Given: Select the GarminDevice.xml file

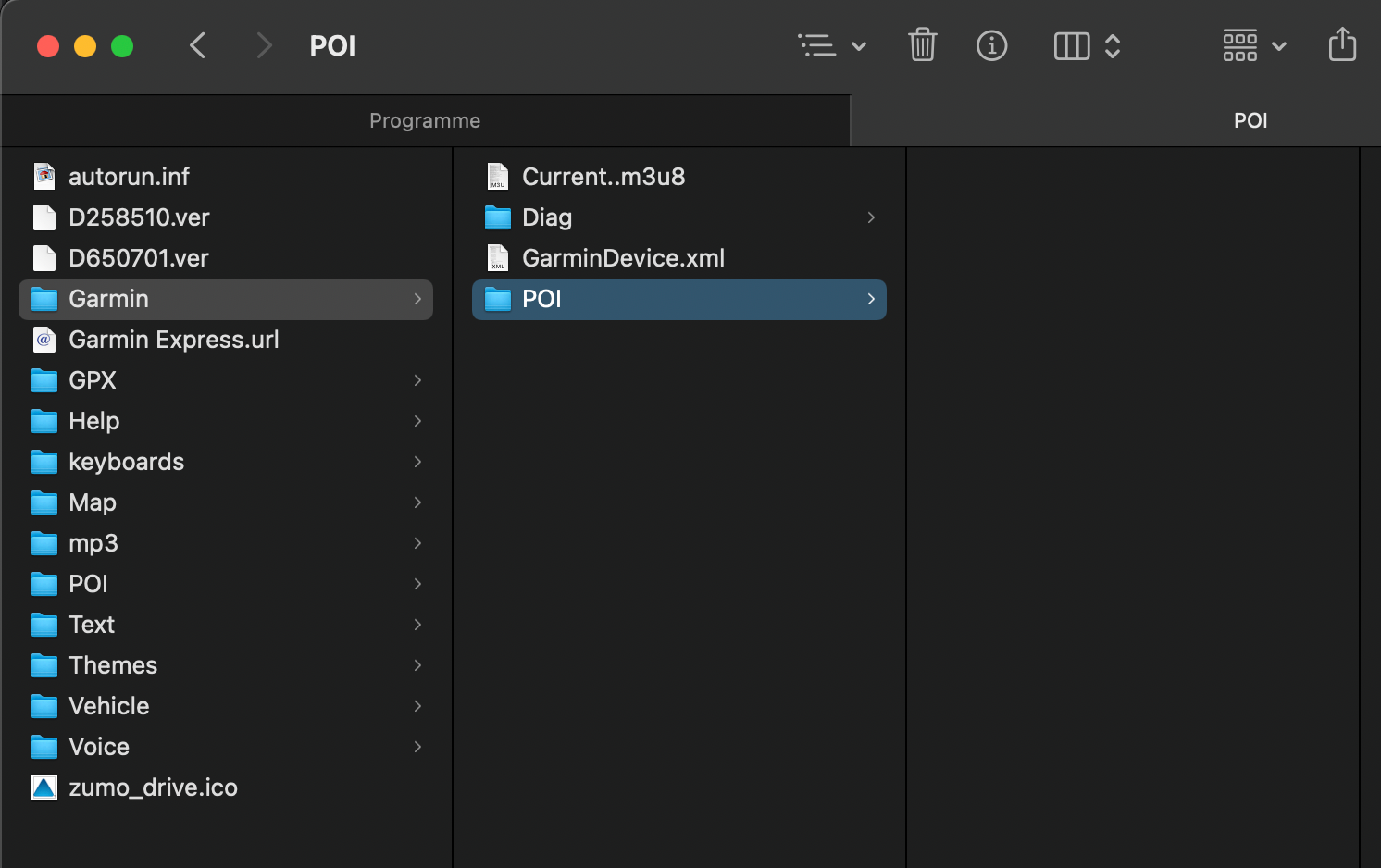Looking at the screenshot, I should (623, 258).
